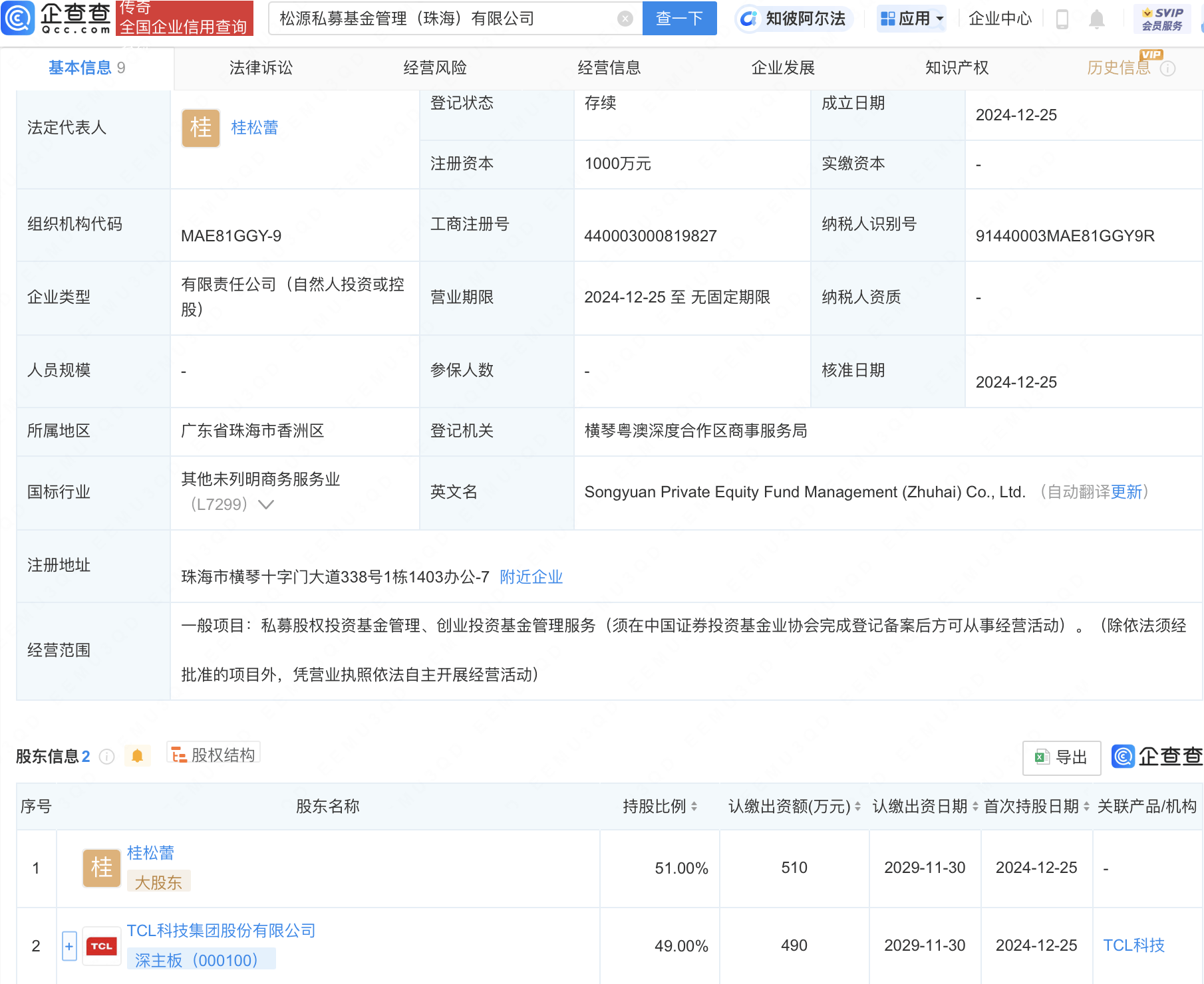Click the registration number 440003000819827
The image size is (1204, 984).
651,236
